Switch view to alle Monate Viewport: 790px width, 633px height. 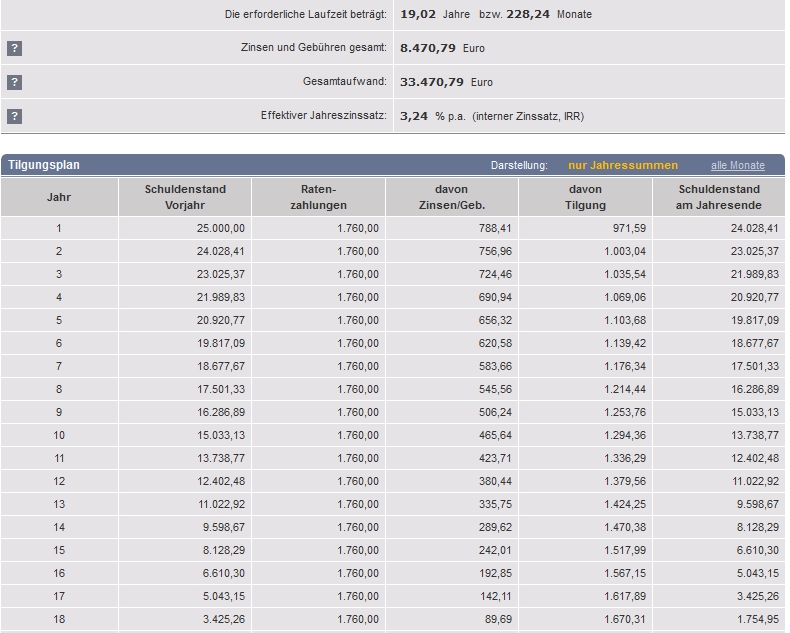click(738, 165)
